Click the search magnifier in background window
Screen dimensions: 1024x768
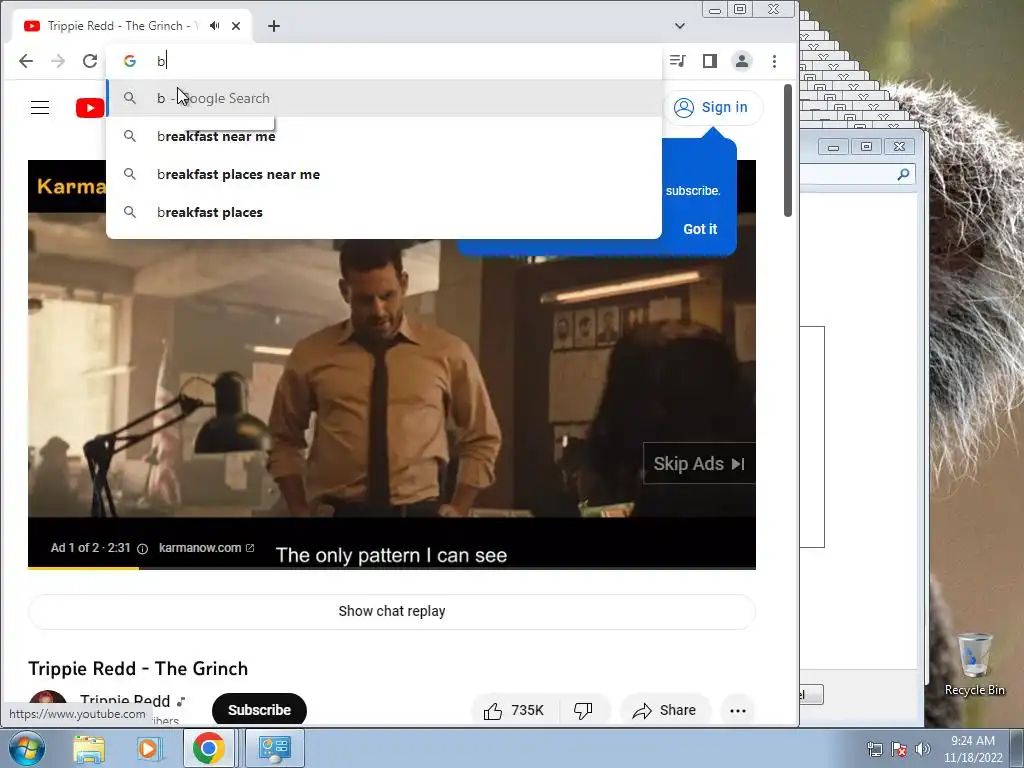click(903, 174)
